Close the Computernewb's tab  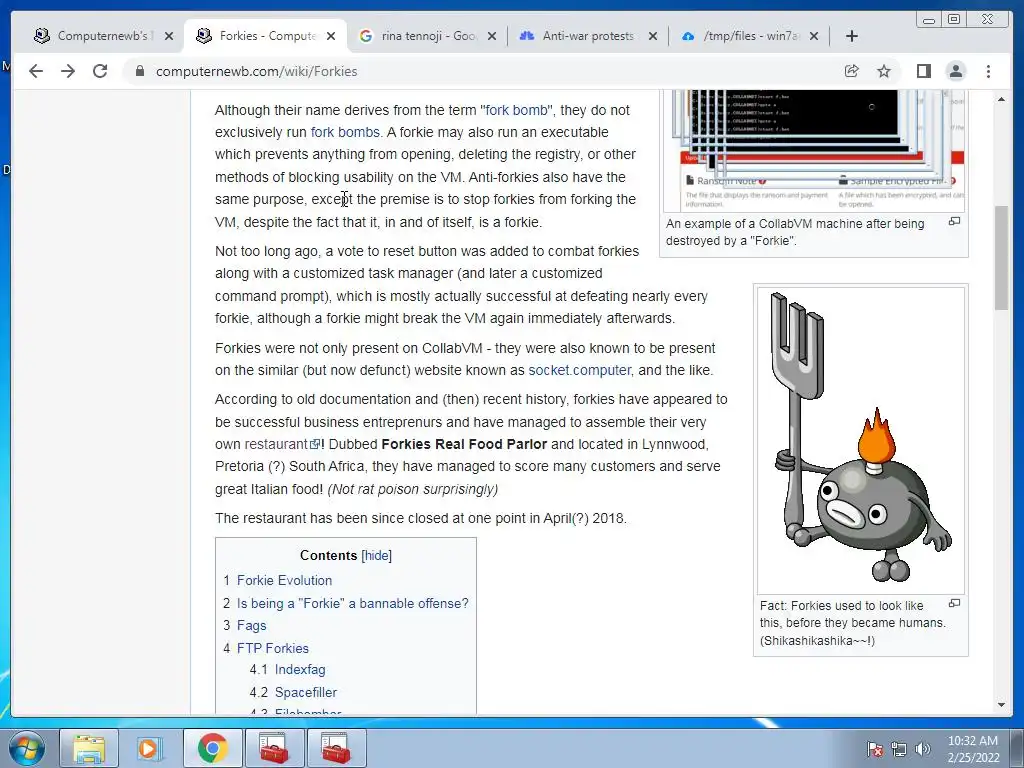(169, 36)
